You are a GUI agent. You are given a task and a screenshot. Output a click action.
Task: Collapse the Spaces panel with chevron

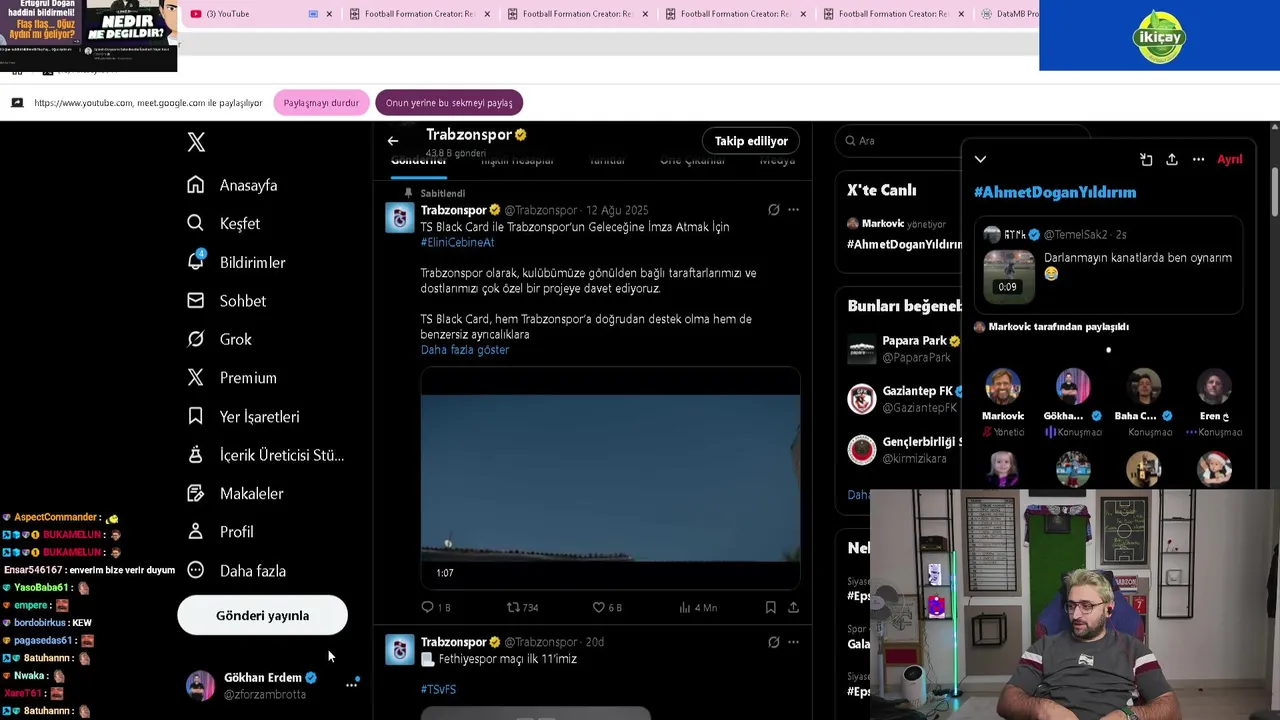980,159
